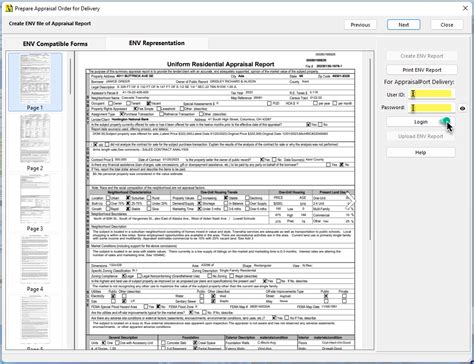Focus the User ID field
Image resolution: width=474 pixels, height=364 pixels.
pos(431,94)
